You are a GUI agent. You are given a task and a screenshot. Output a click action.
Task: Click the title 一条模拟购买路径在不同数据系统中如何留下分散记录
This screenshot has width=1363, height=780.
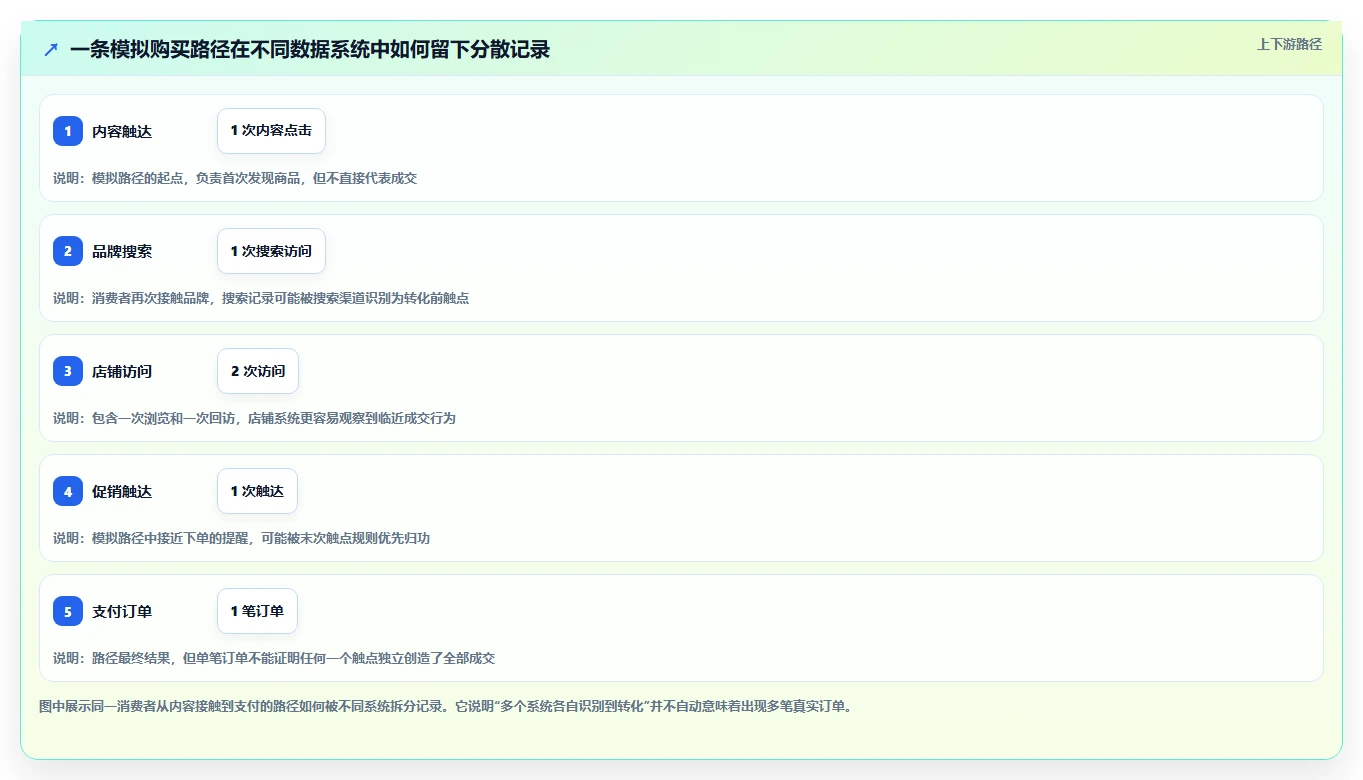[x=310, y=49]
